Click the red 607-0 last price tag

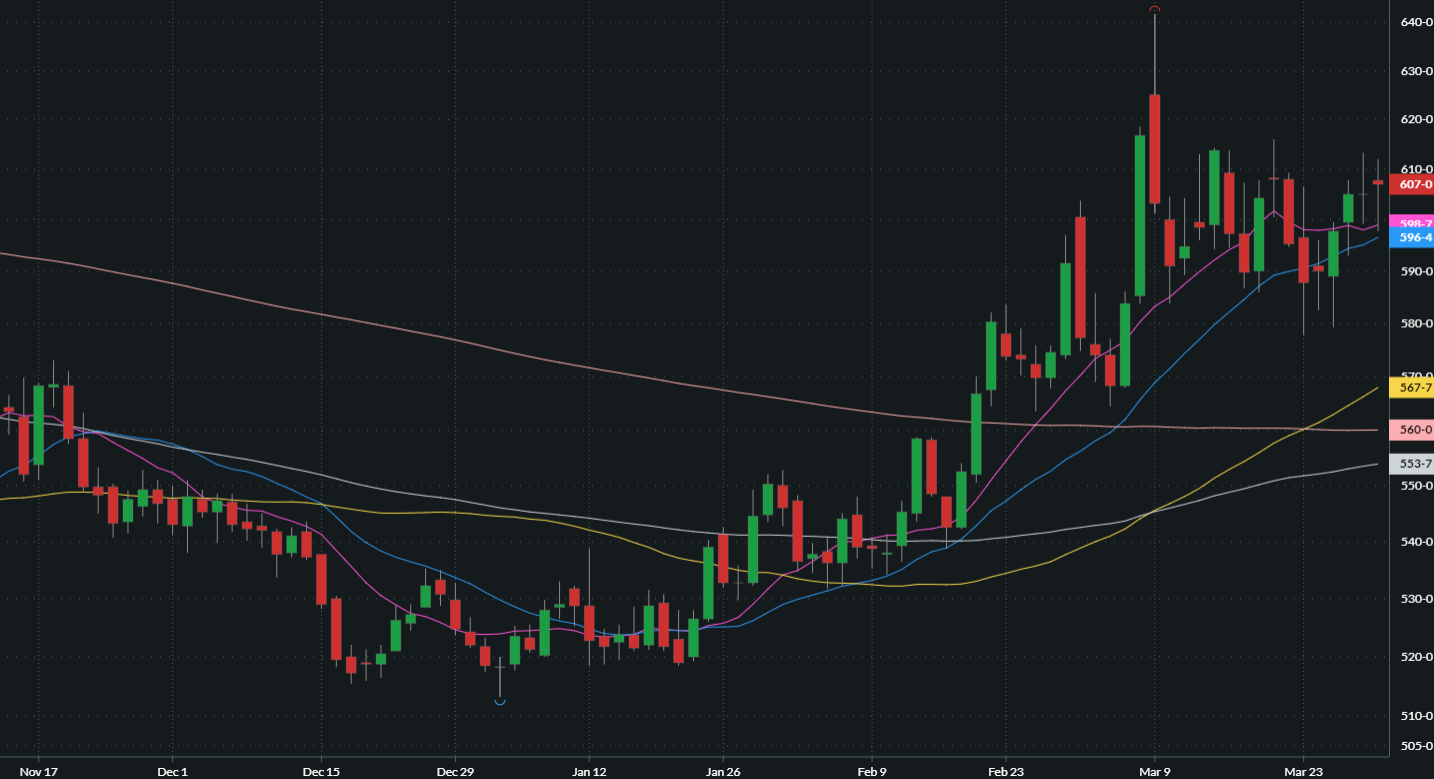(1414, 184)
